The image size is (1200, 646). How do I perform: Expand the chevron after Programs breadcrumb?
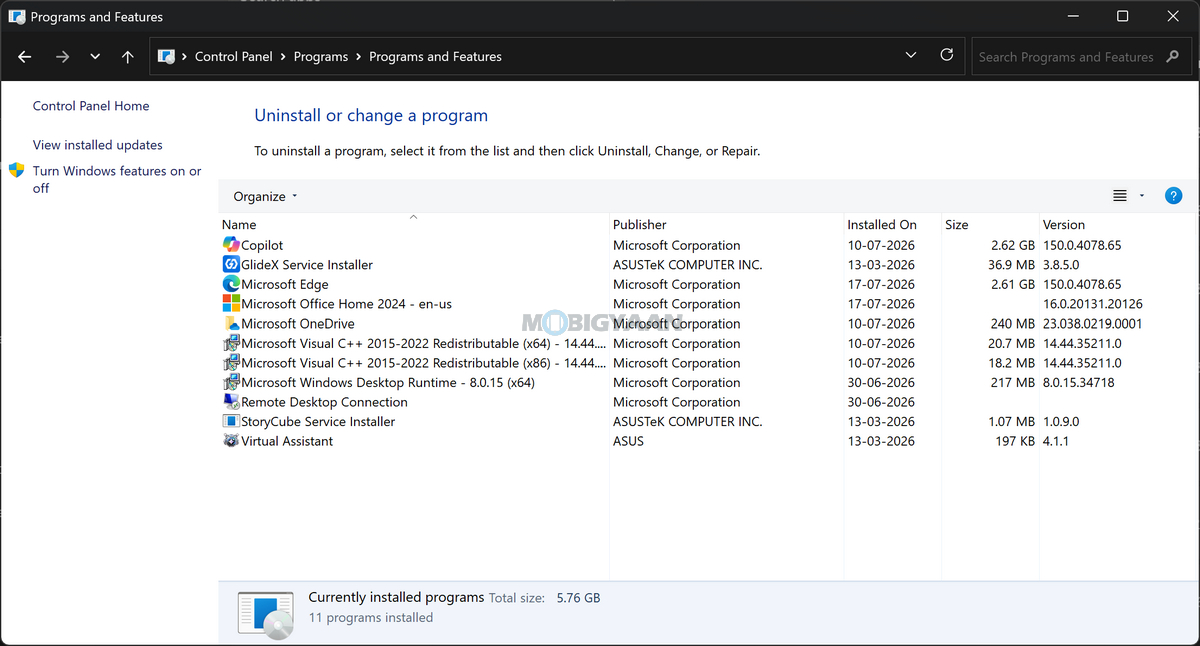[359, 57]
